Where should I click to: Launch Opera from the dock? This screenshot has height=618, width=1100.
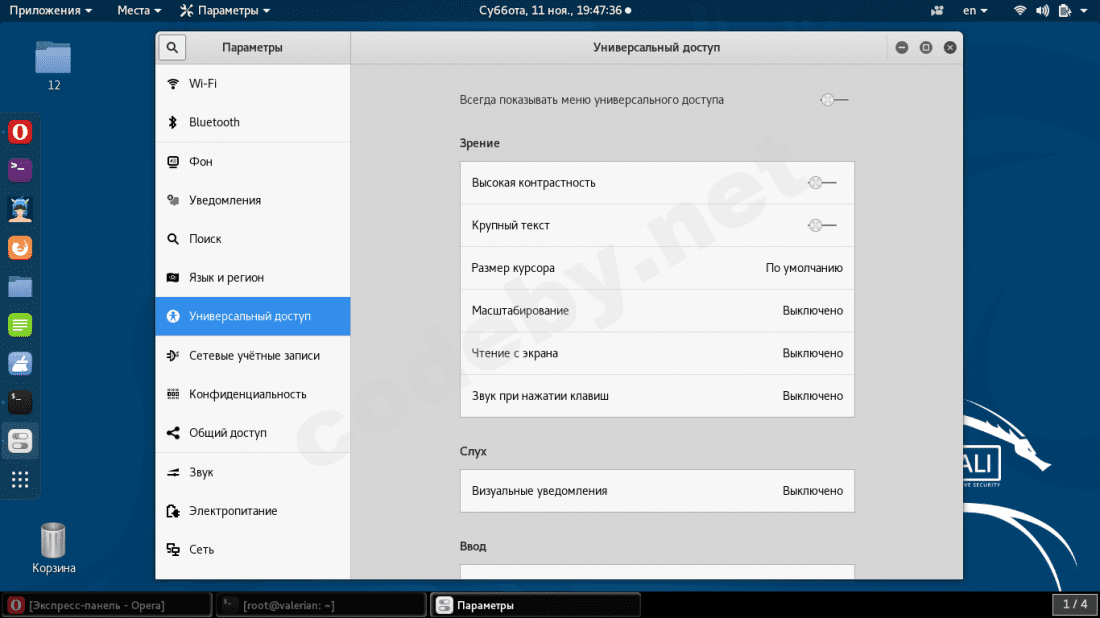(20, 132)
